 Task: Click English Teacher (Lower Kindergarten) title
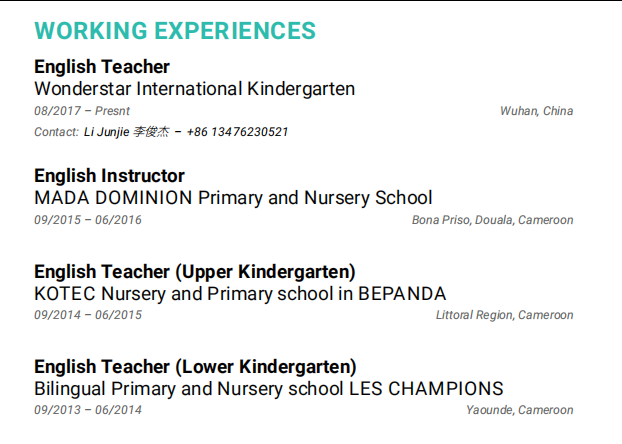click(195, 366)
